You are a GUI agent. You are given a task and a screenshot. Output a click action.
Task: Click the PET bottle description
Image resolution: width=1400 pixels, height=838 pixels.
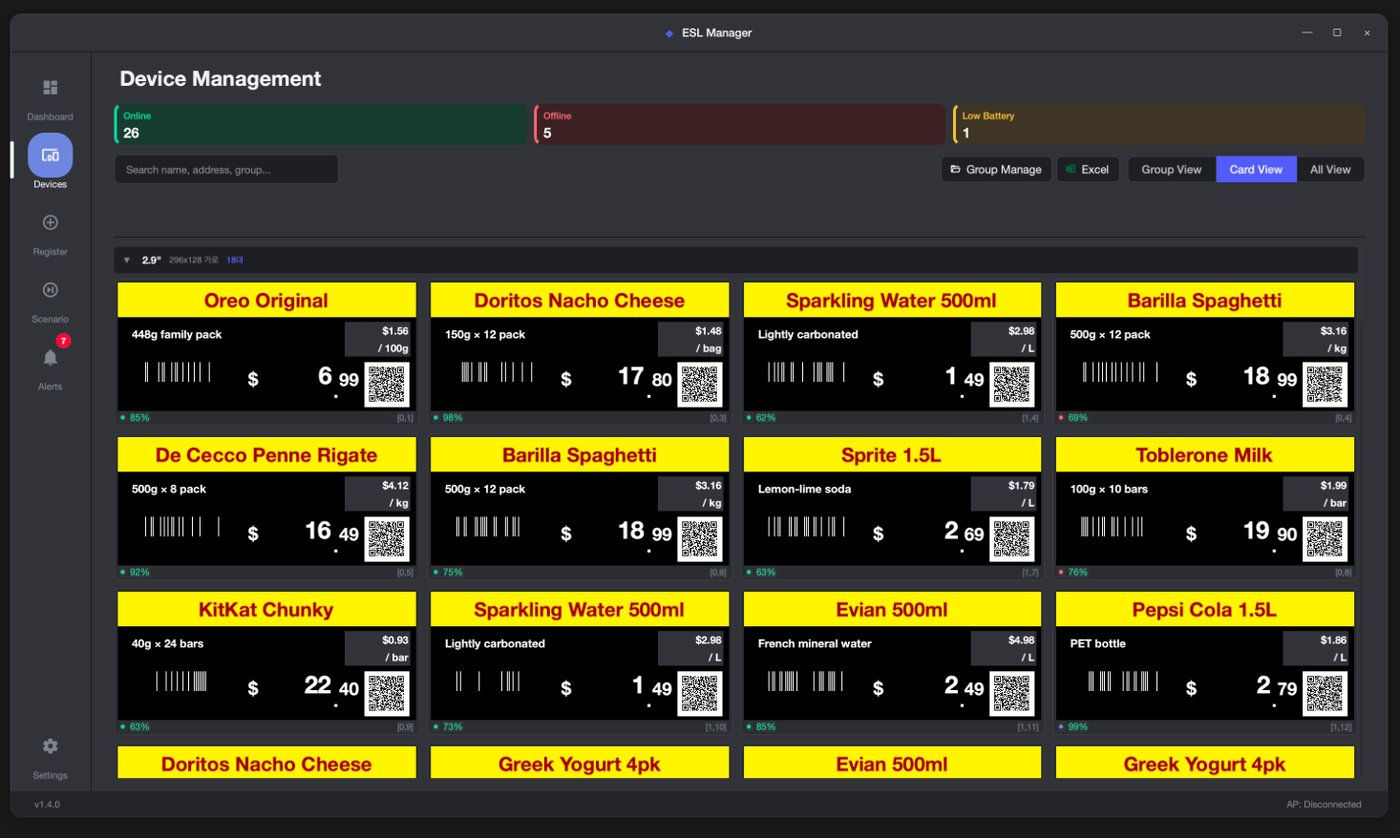point(1097,644)
